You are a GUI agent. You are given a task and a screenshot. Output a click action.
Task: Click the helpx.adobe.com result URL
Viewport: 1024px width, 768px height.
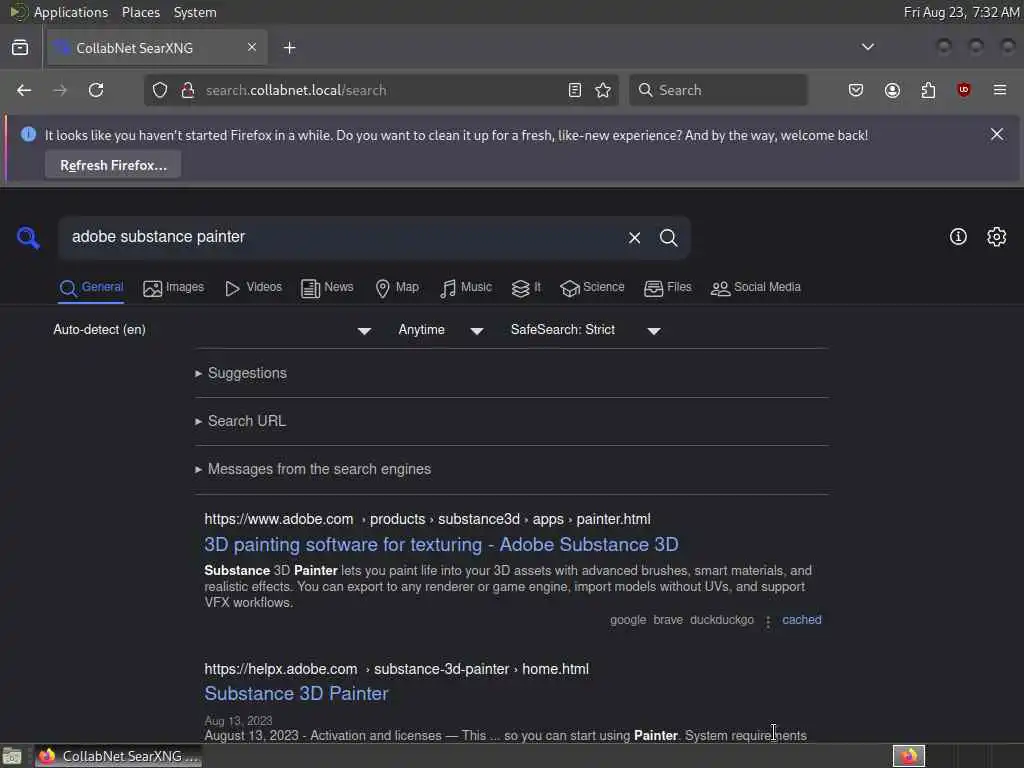click(396, 669)
